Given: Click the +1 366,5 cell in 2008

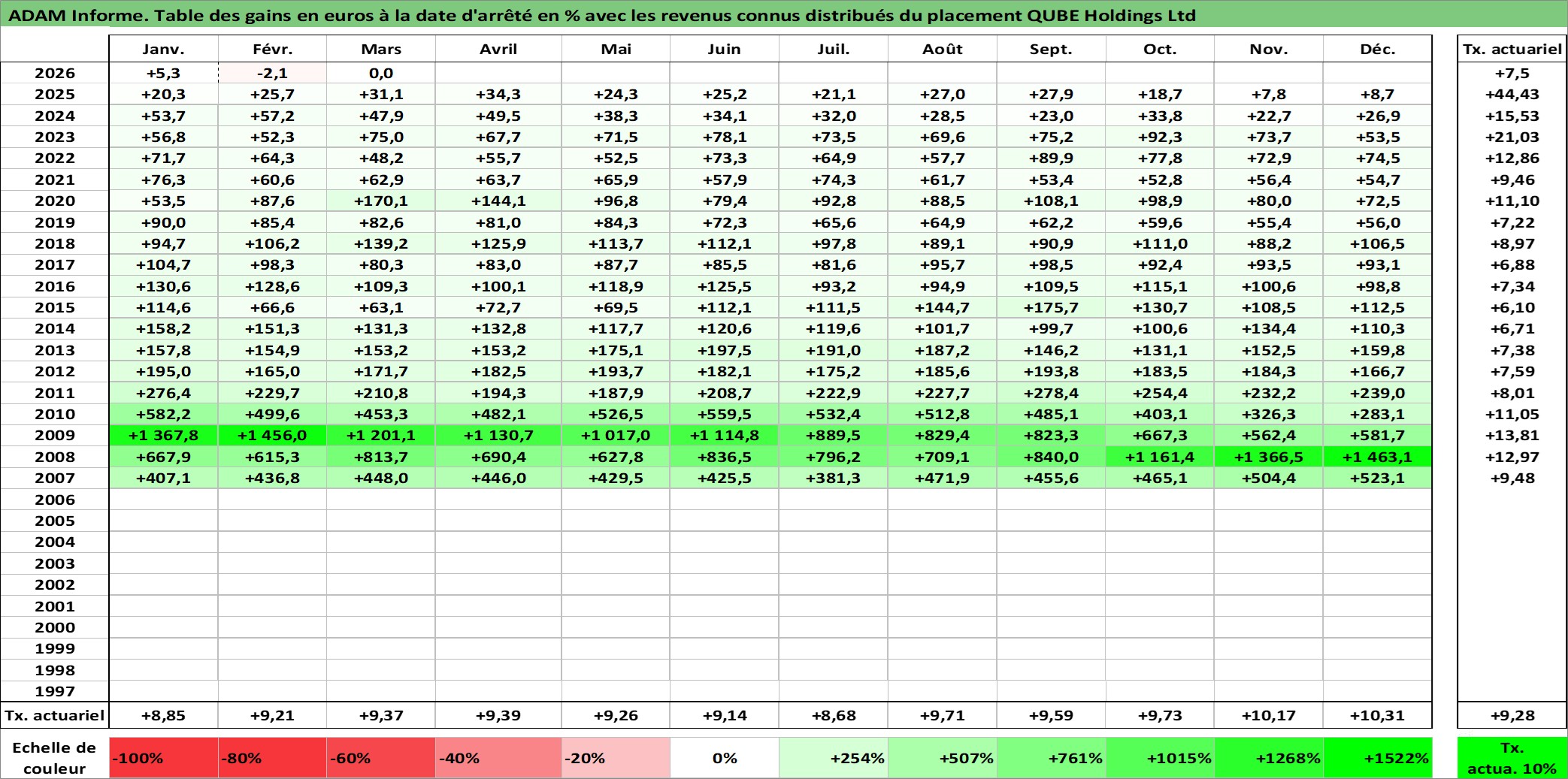Looking at the screenshot, I should click(x=1269, y=457).
